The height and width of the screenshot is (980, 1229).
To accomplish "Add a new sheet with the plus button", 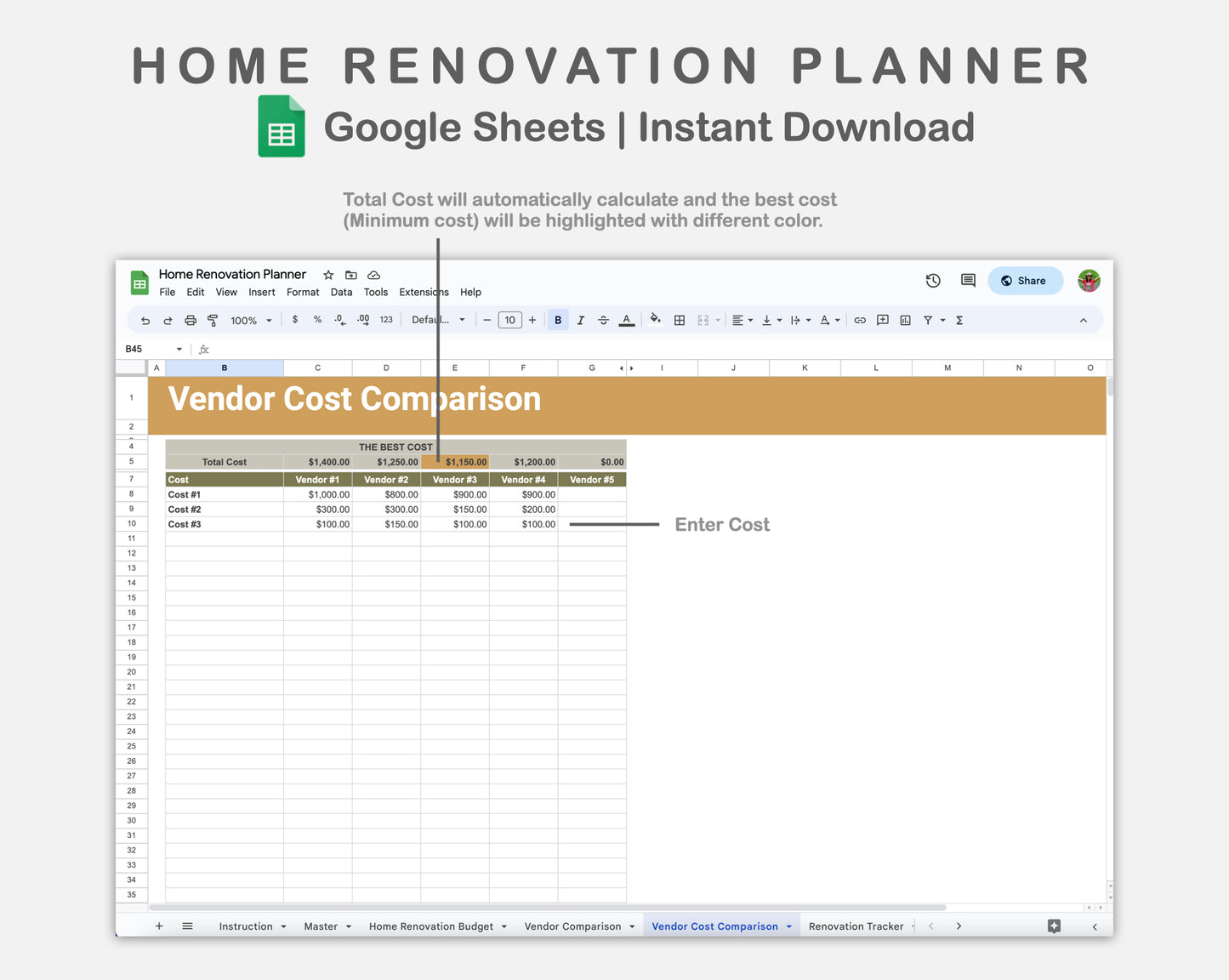I will pyautogui.click(x=159, y=926).
